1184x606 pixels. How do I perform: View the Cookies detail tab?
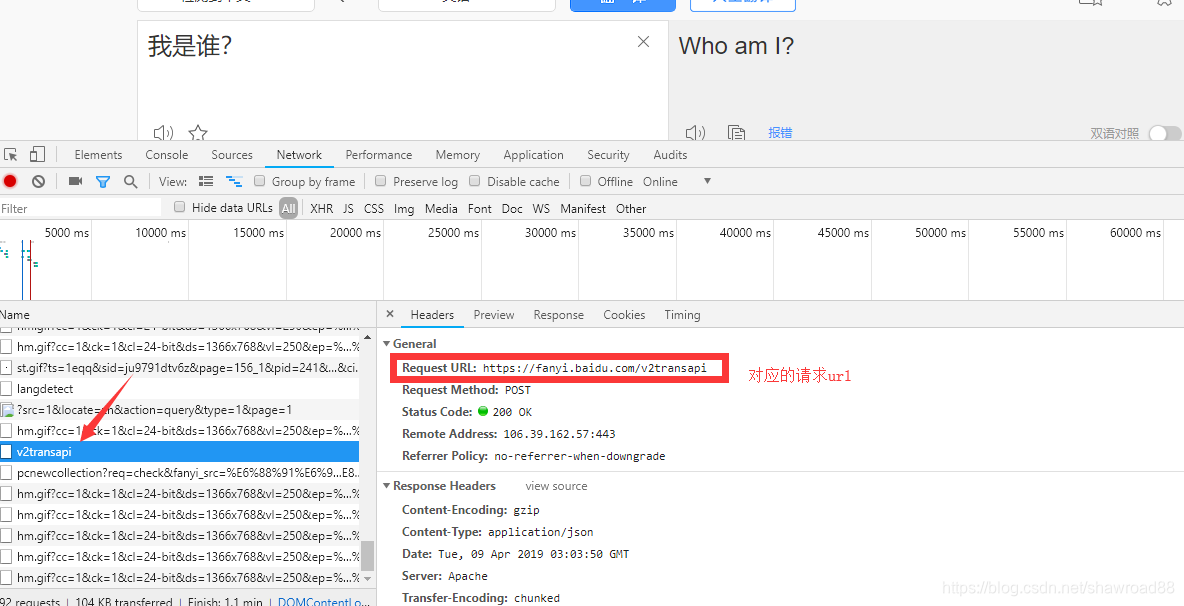[624, 315]
